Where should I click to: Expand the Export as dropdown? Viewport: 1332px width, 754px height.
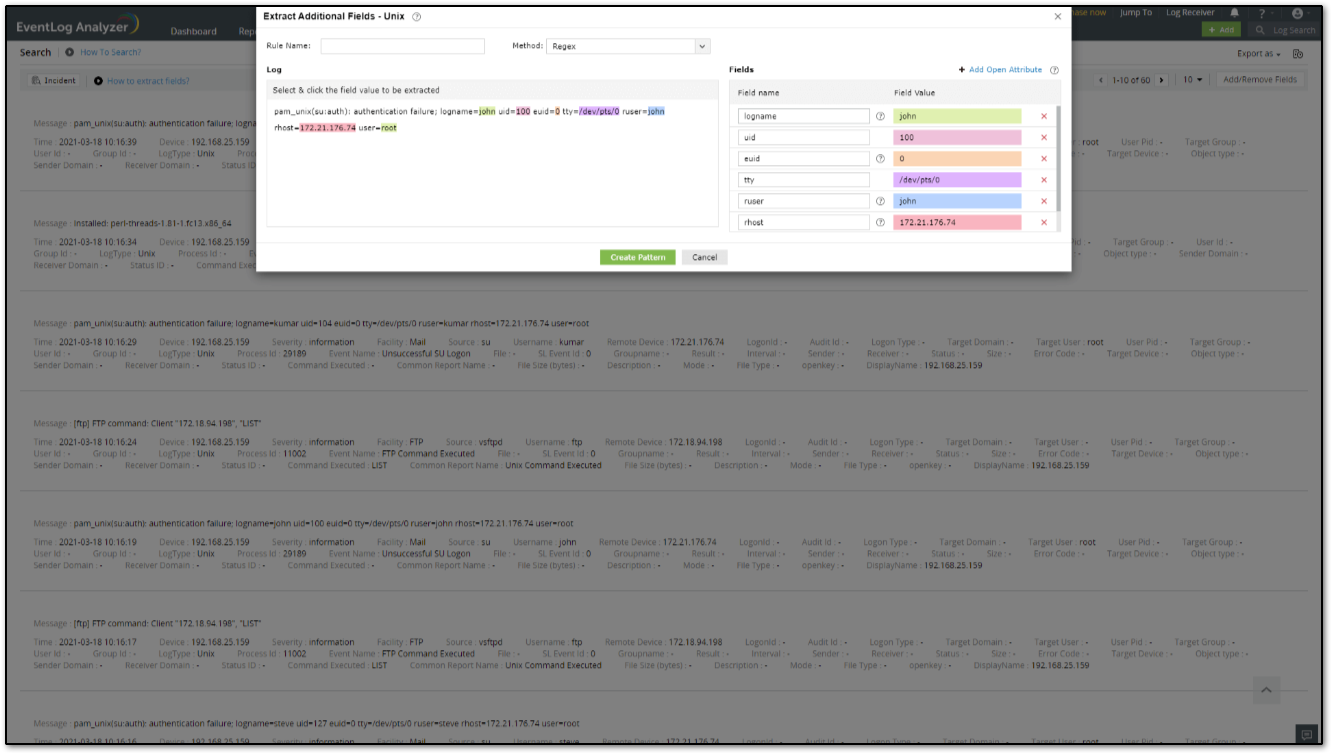[x=1259, y=53]
